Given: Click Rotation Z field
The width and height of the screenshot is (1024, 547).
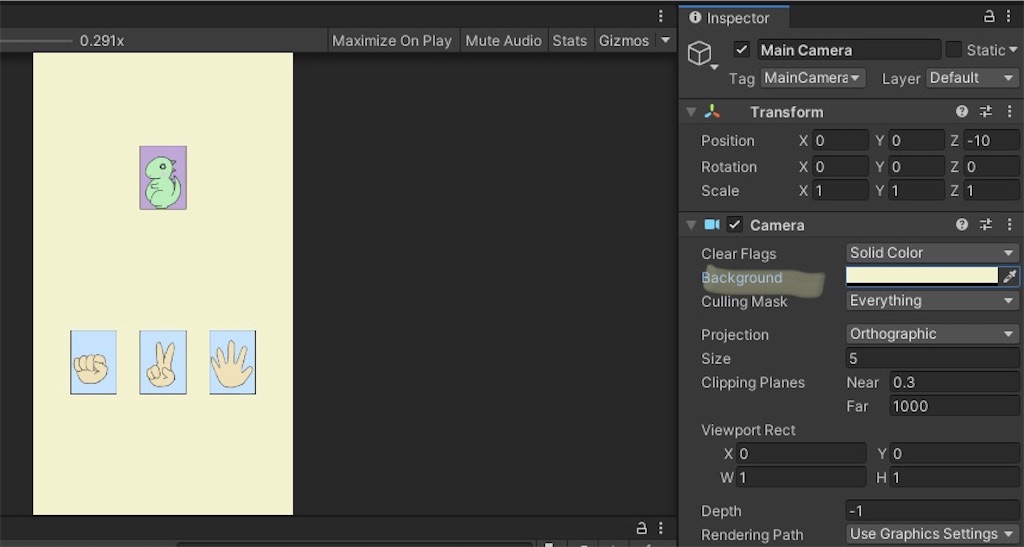Looking at the screenshot, I should click(991, 166).
